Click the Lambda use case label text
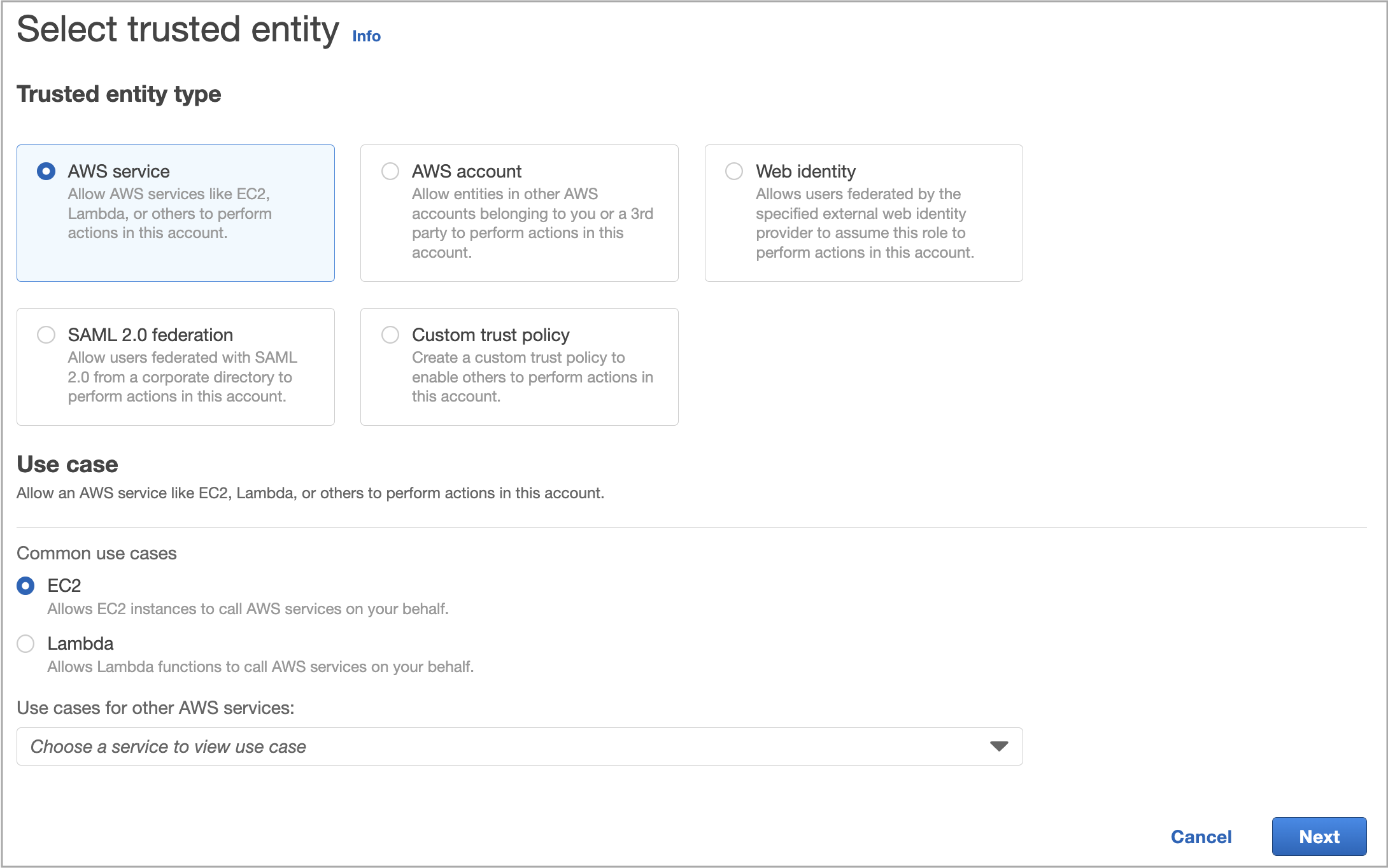Image resolution: width=1388 pixels, height=868 pixels. pyautogui.click(x=80, y=644)
